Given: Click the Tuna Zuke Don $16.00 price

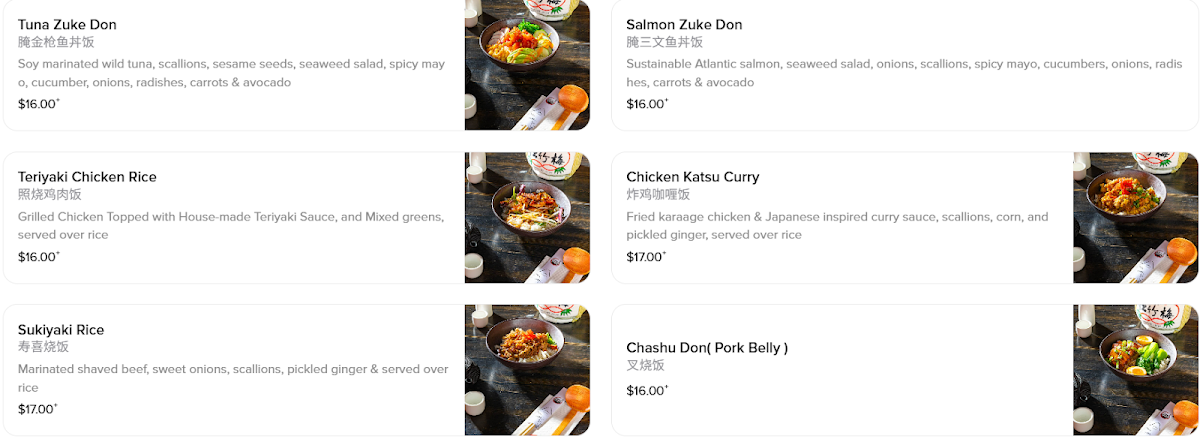Looking at the screenshot, I should coord(38,104).
